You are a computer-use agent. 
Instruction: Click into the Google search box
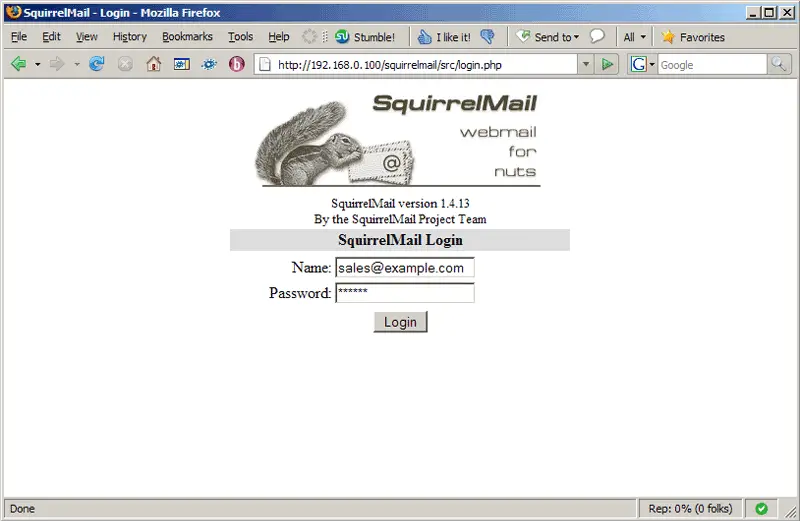coord(712,65)
